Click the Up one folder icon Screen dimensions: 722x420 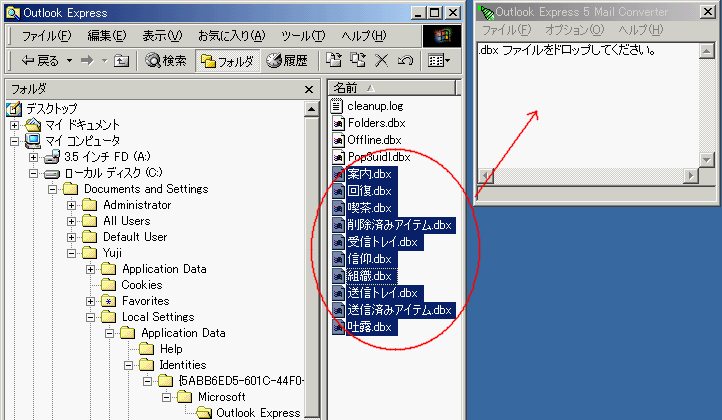tap(122, 60)
